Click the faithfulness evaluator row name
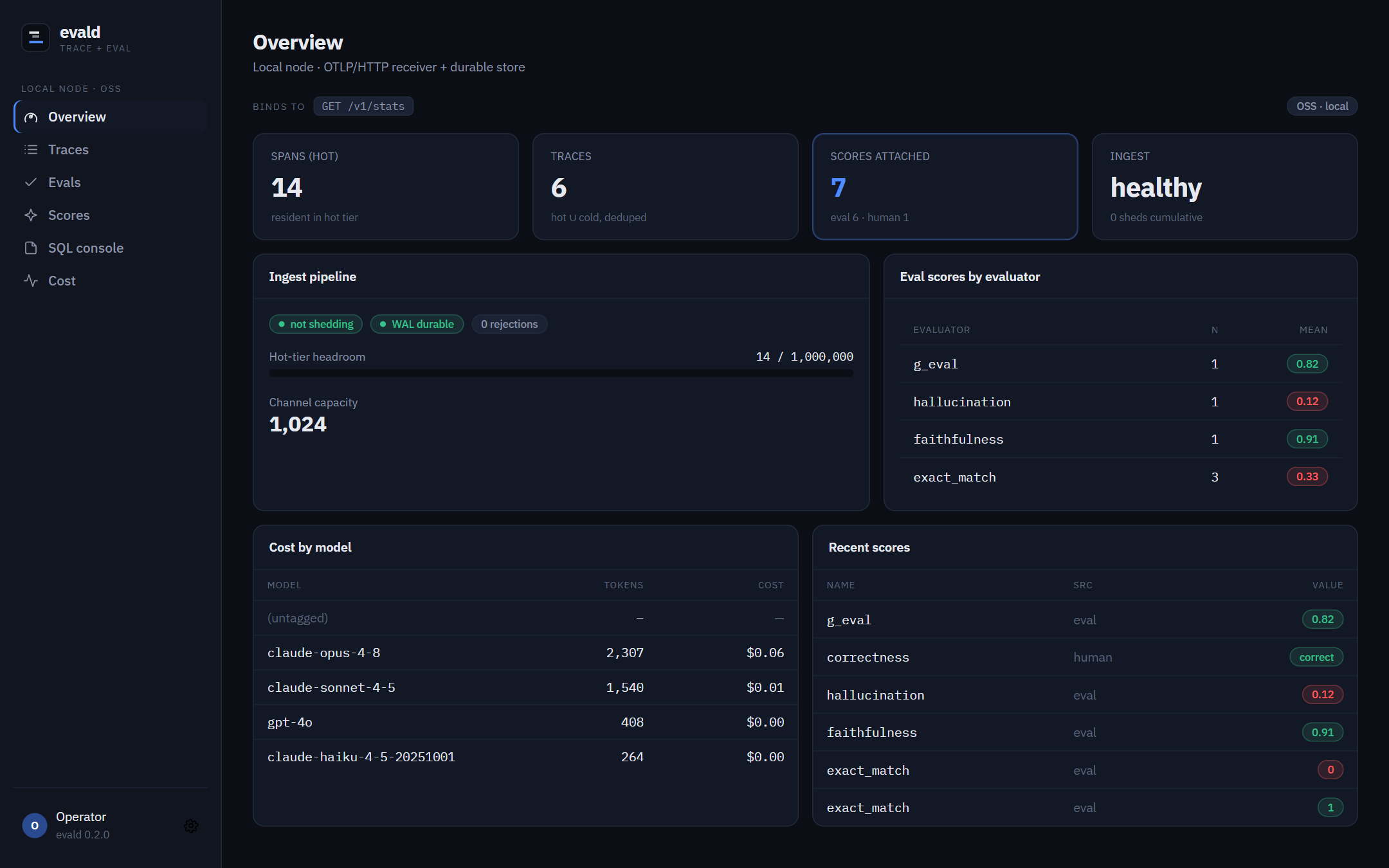Viewport: 1389px width, 868px height. pyautogui.click(x=958, y=439)
